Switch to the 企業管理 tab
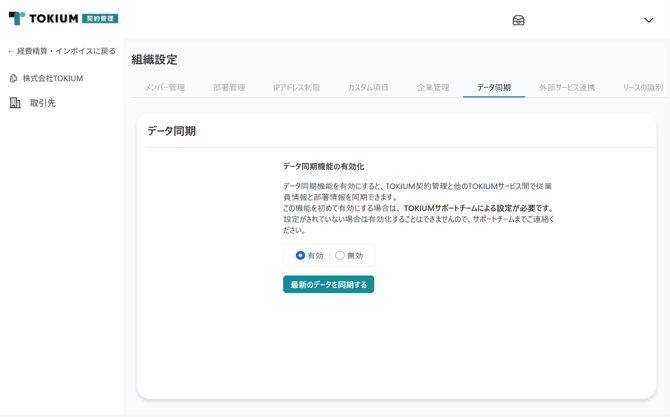Viewport: 670px width, 417px height. click(x=433, y=88)
